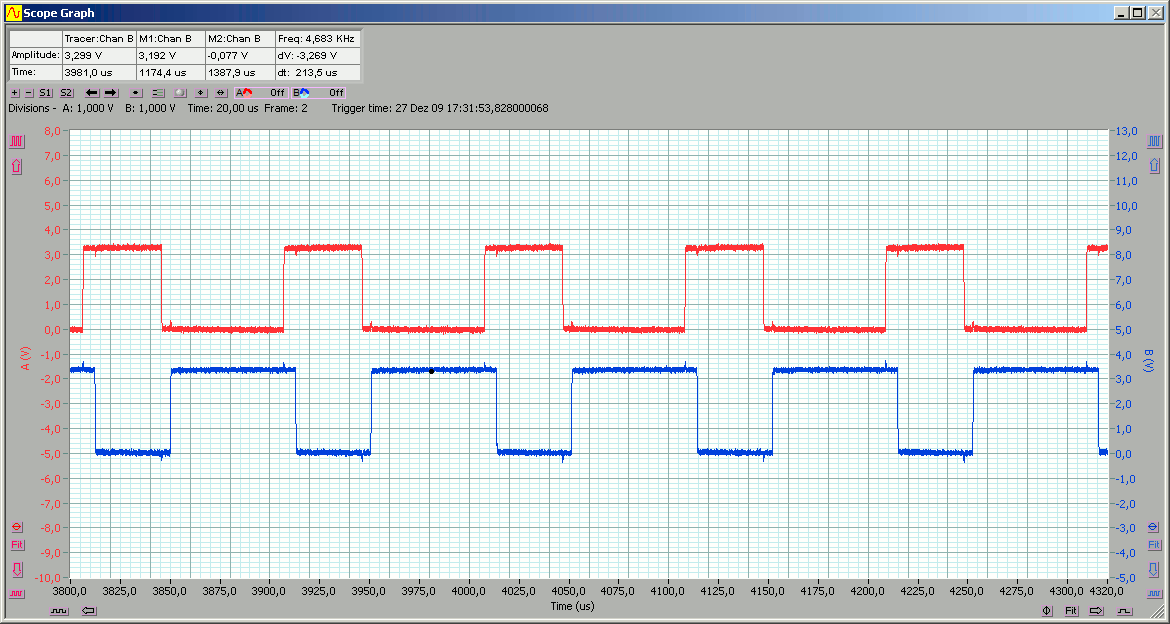Toggle channel A Off selector
This screenshot has height=624, width=1170.
(x=260, y=93)
